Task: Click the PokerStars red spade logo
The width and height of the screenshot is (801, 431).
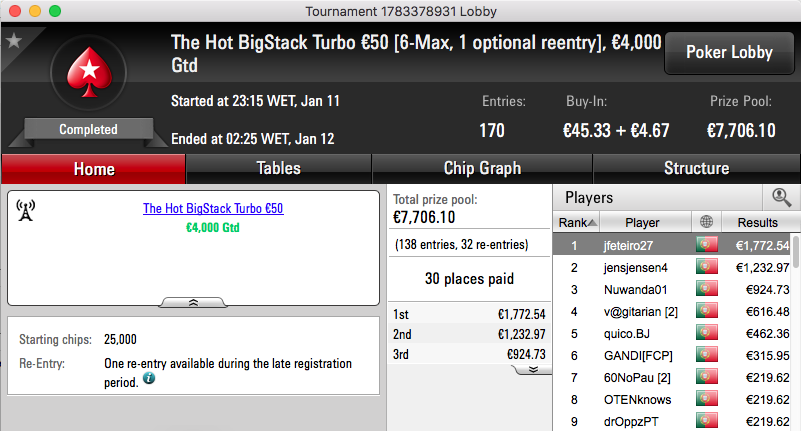Action: pyautogui.click(x=89, y=72)
